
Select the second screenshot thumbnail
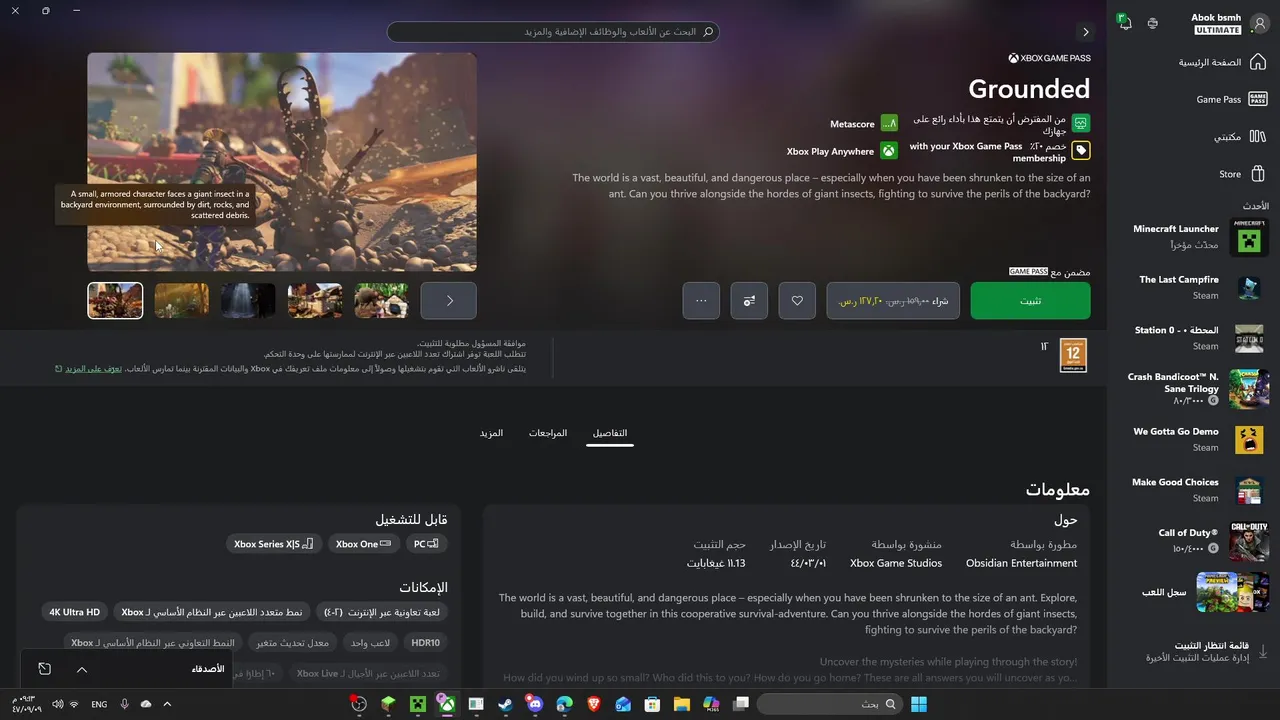[x=182, y=300]
